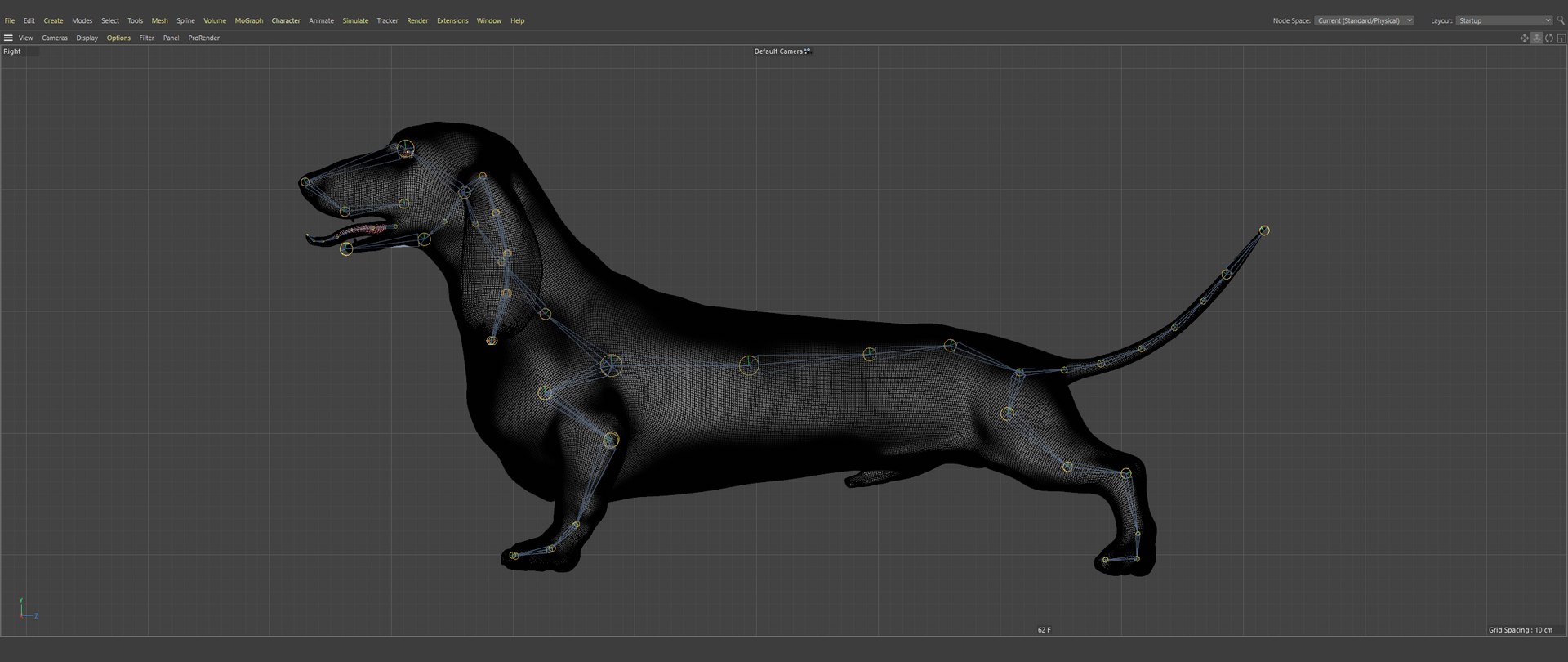Open the Modes menu

(x=82, y=20)
